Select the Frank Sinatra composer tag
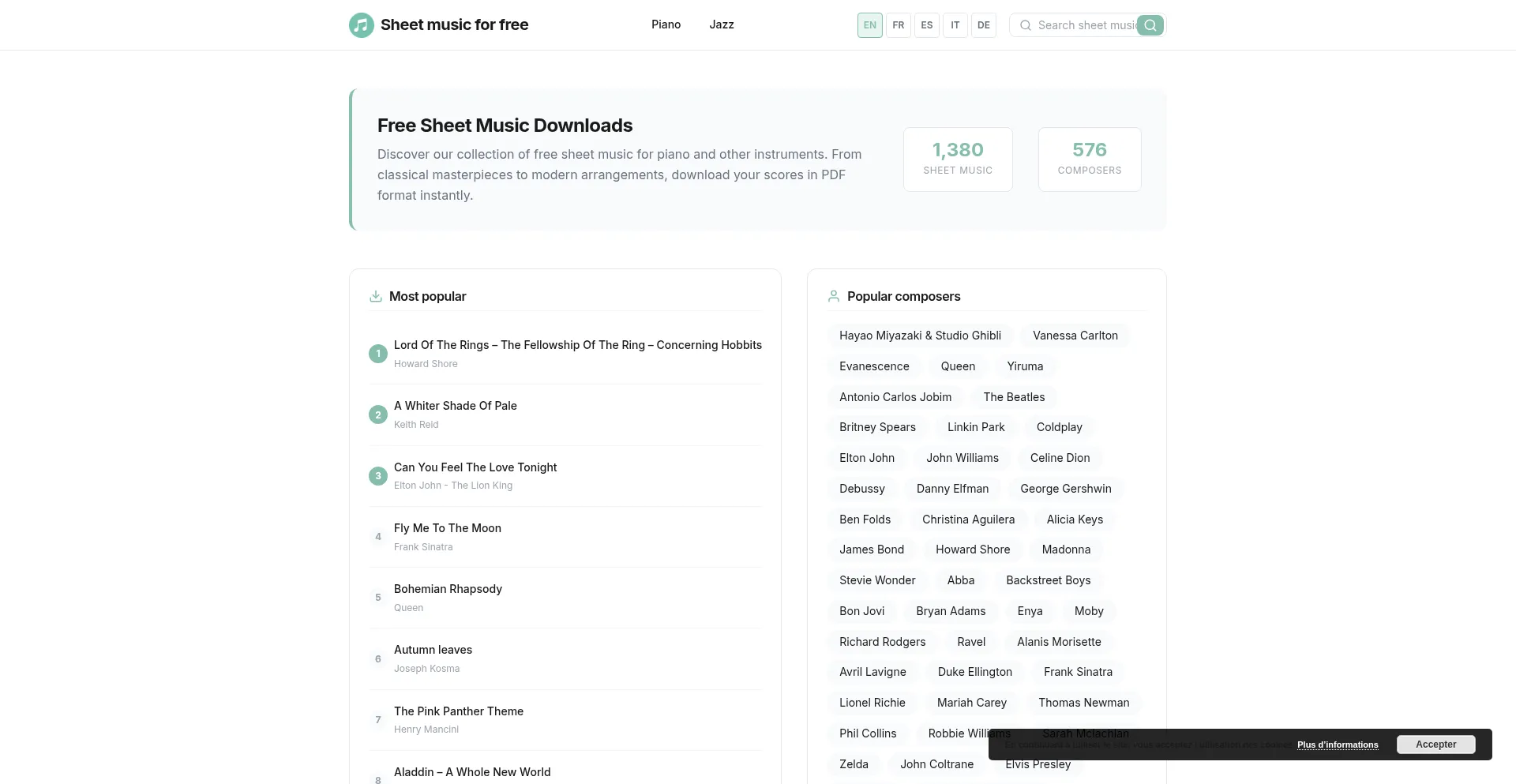 [x=1078, y=672]
